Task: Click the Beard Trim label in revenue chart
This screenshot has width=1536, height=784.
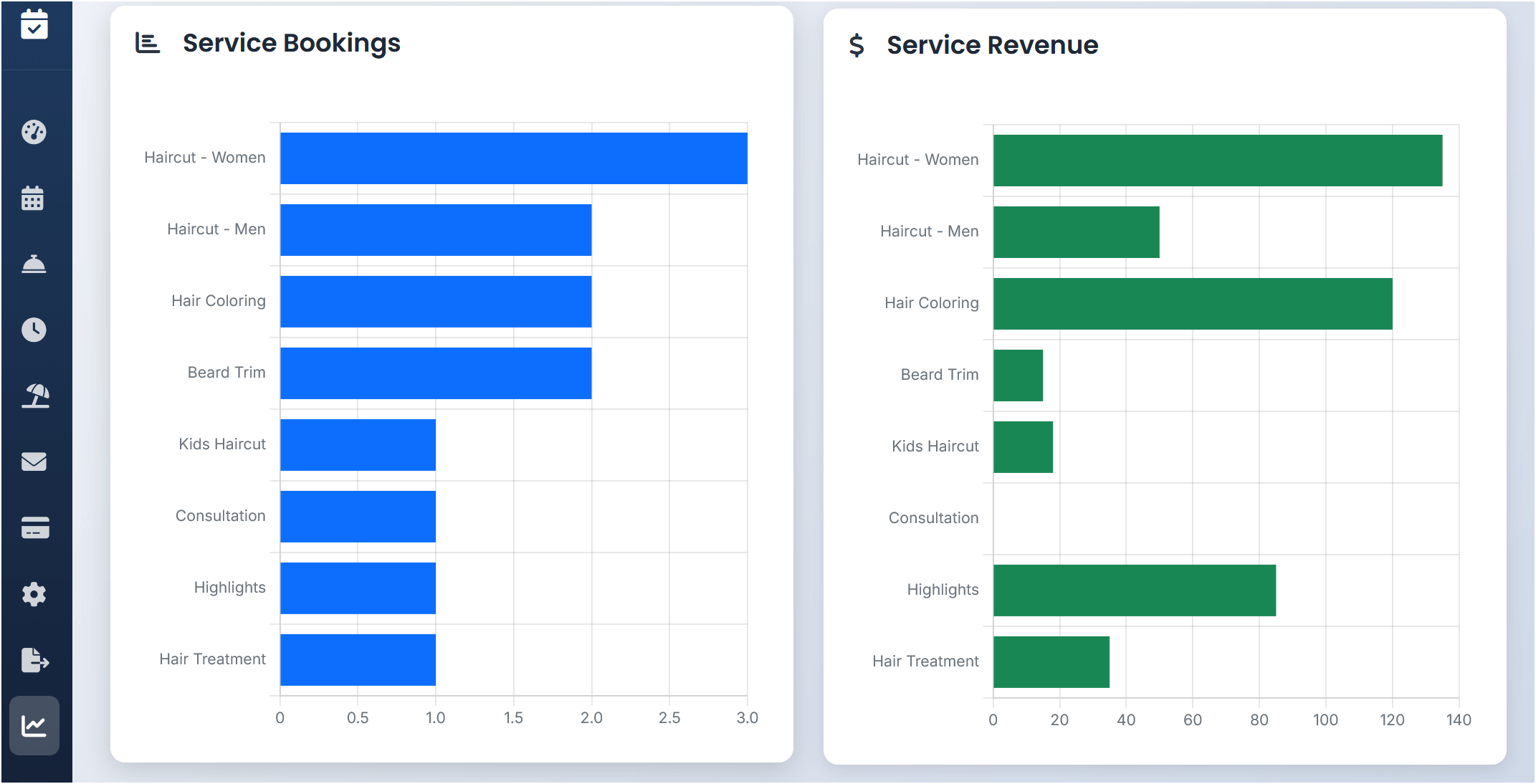Action: point(940,375)
